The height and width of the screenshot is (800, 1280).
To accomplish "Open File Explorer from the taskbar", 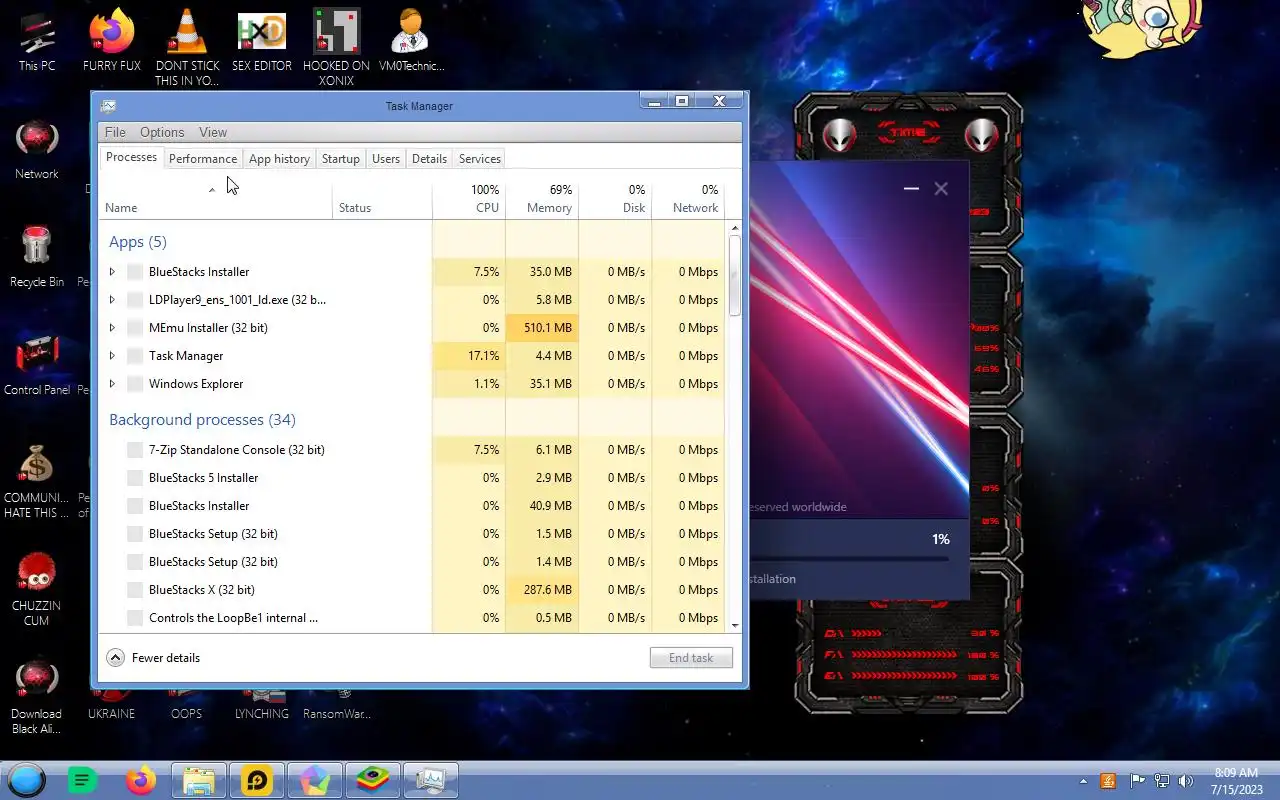I will tap(199, 780).
